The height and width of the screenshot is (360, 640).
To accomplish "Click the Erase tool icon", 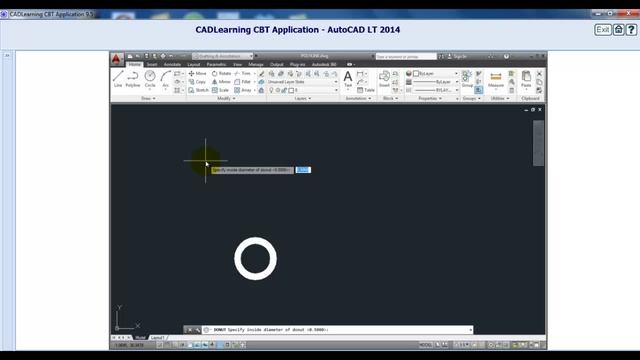I will point(262,73).
